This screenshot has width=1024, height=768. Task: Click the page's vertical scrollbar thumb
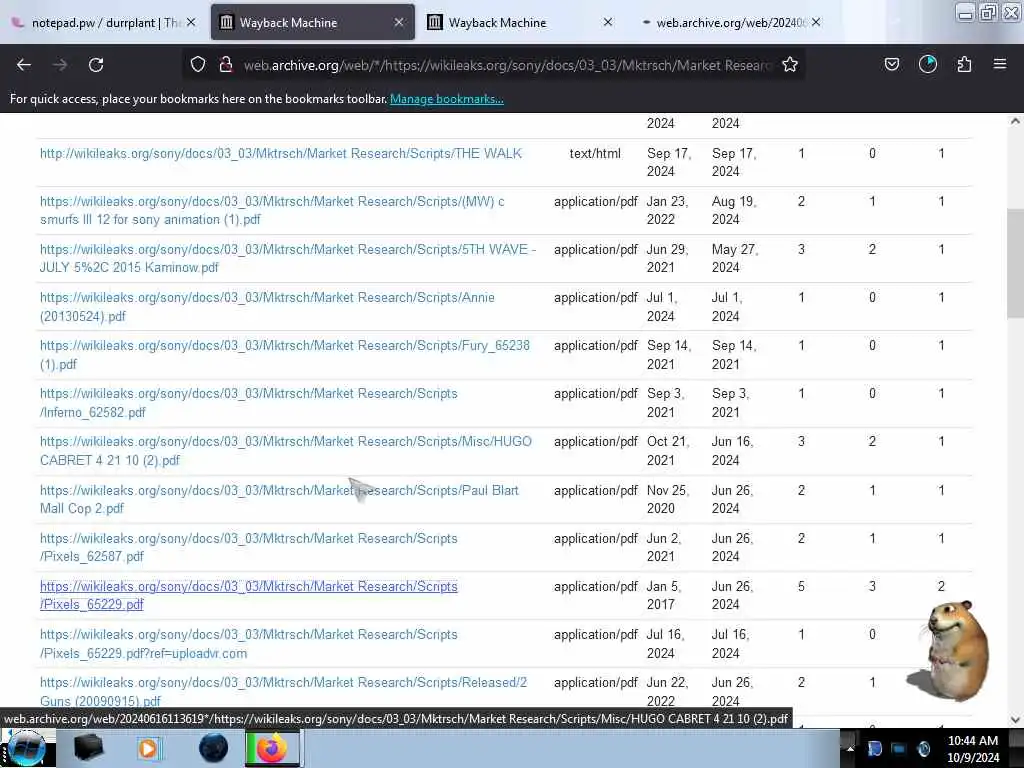[1015, 263]
